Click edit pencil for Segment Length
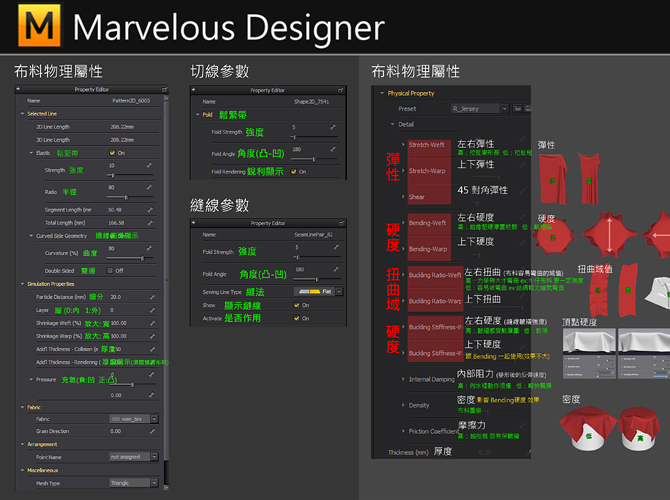 tap(150, 210)
